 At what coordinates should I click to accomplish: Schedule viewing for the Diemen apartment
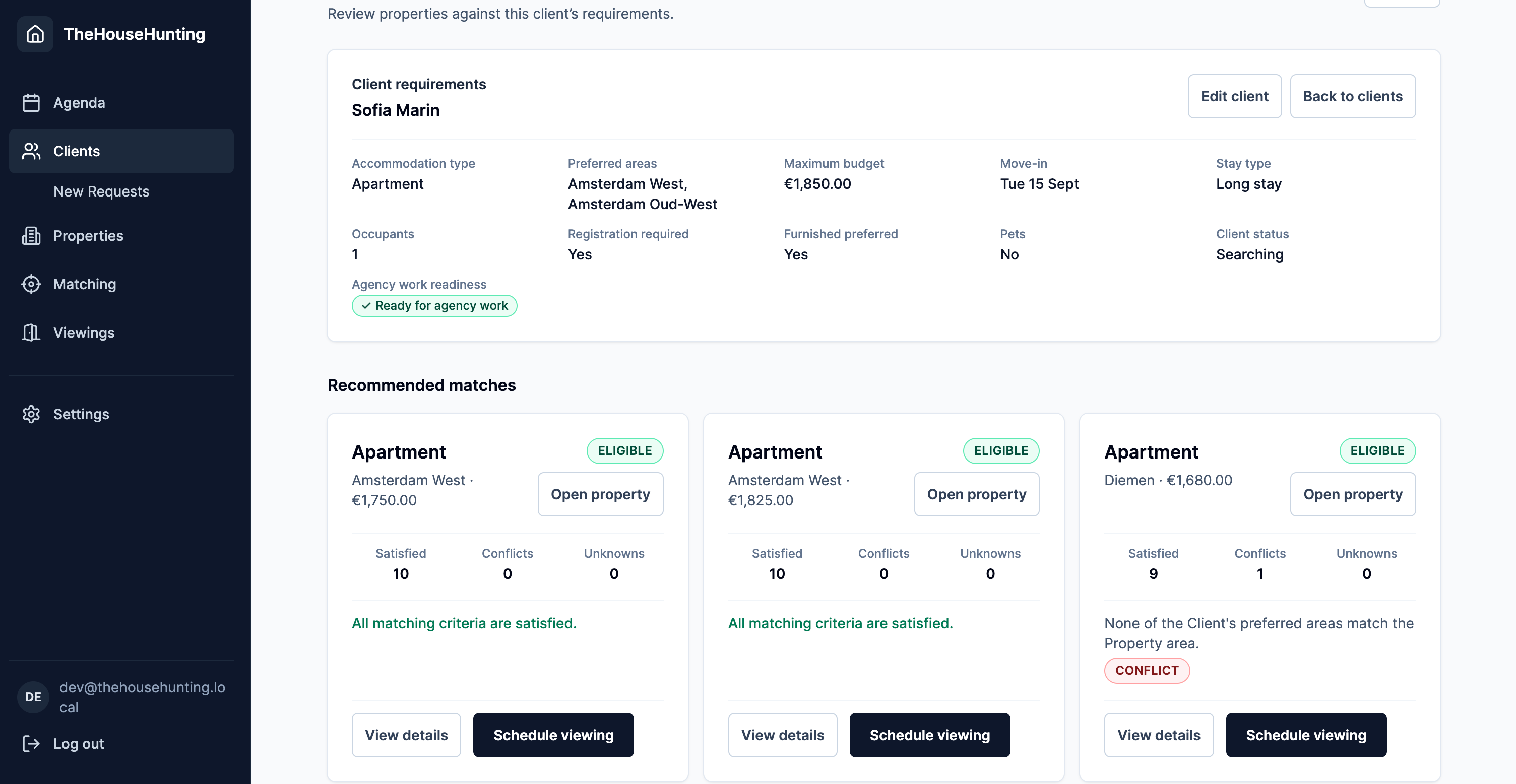(x=1306, y=735)
